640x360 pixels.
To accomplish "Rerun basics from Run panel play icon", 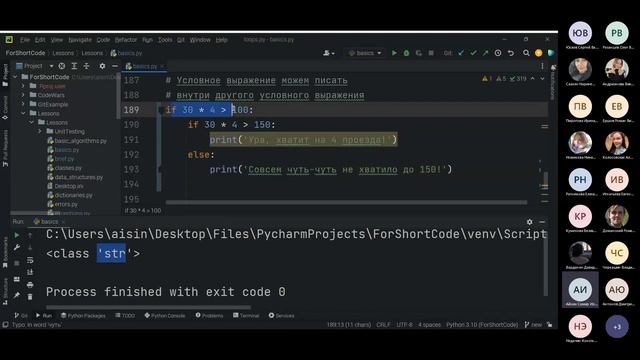I will 17,235.
